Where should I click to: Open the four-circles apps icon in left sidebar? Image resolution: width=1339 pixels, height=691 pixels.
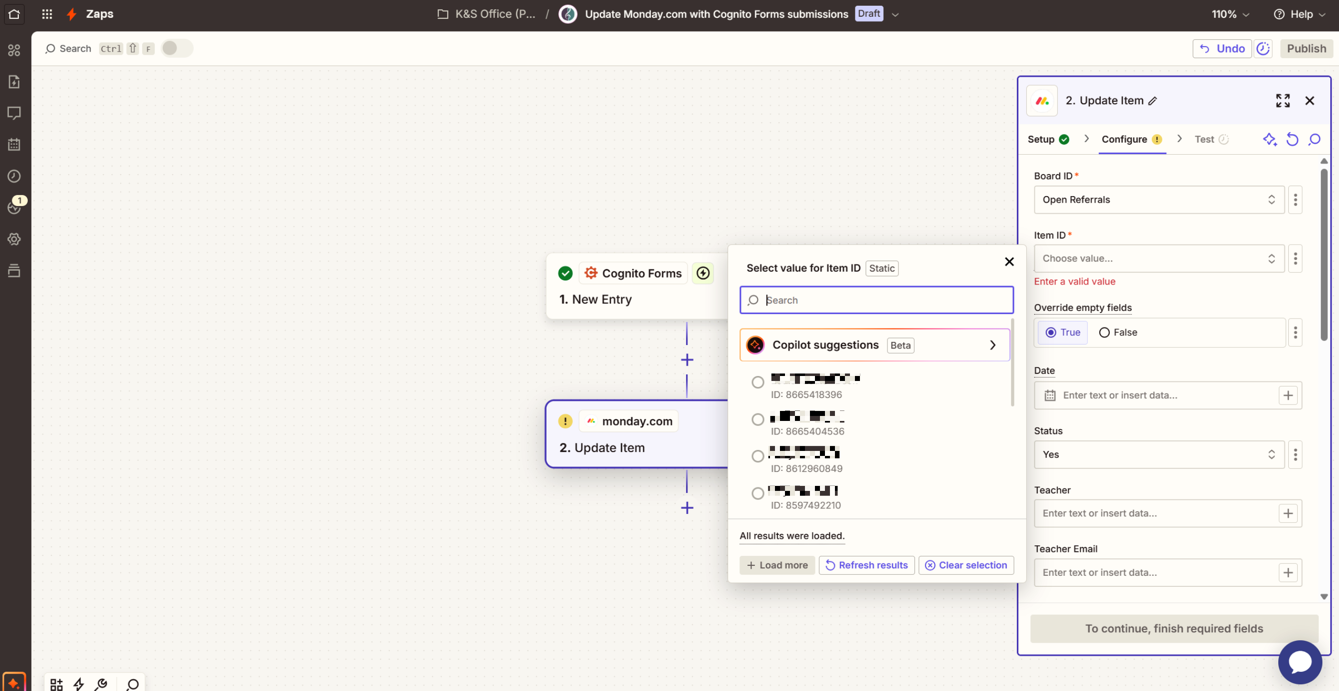[x=14, y=50]
